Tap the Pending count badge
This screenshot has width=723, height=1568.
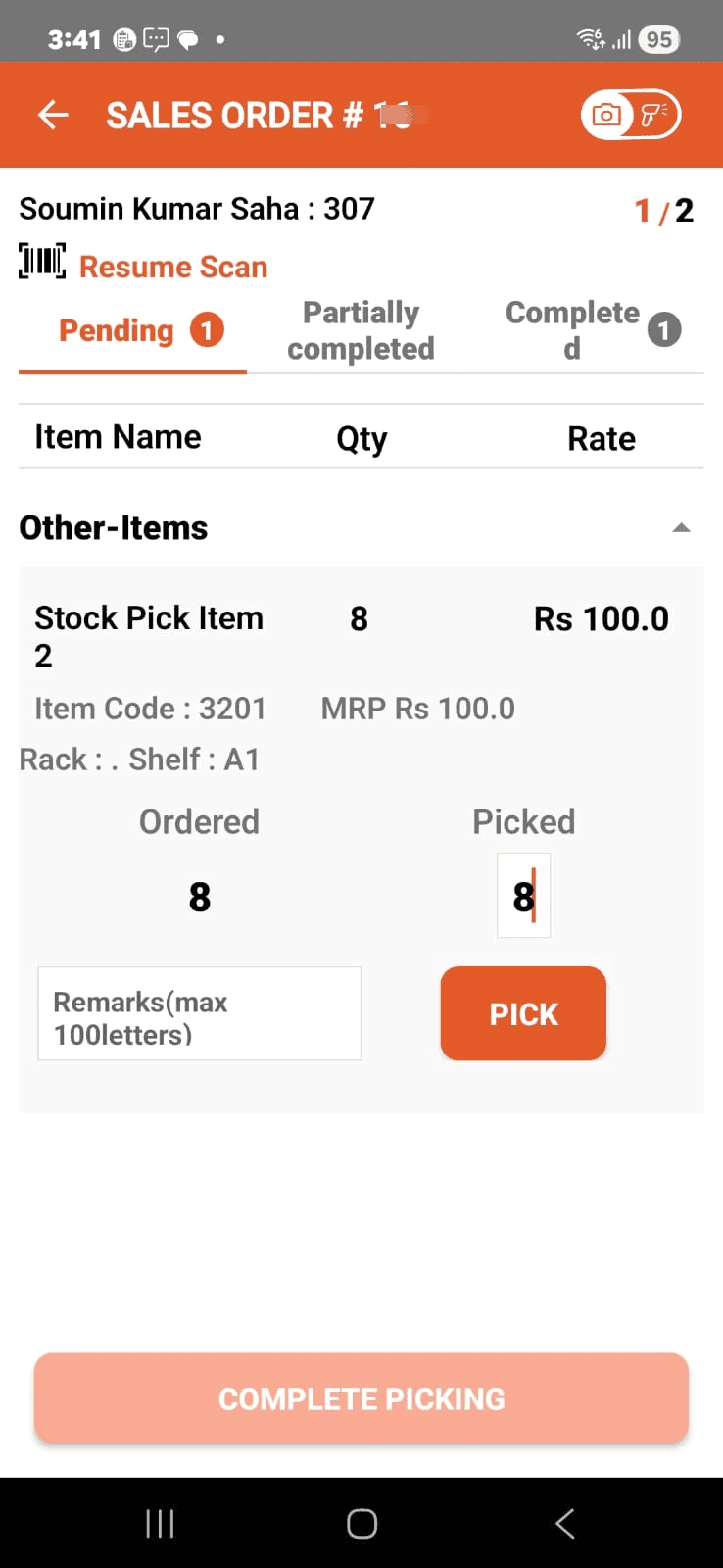[x=207, y=330]
